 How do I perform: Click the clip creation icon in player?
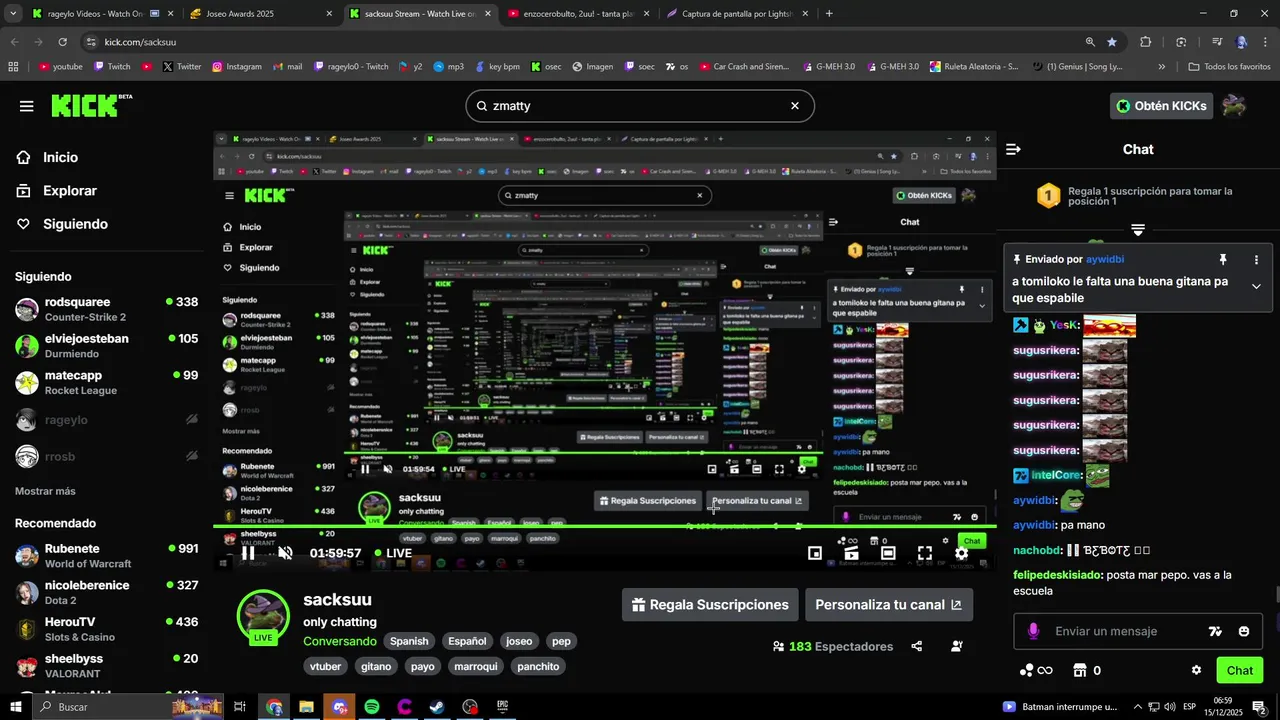point(851,553)
